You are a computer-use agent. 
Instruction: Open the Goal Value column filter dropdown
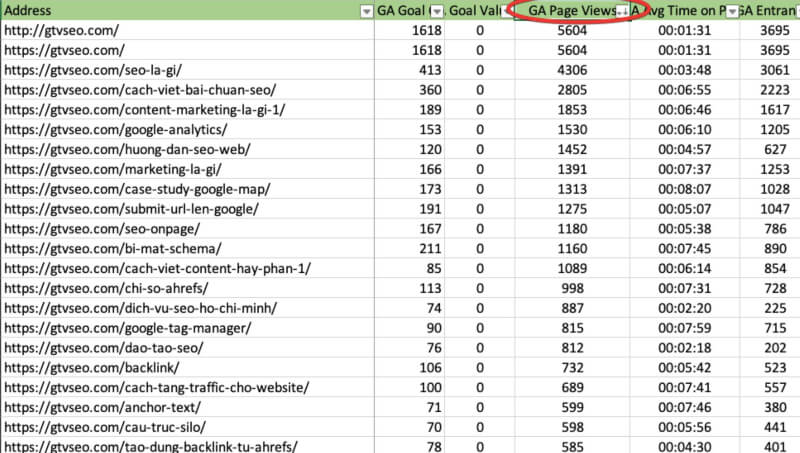coord(507,11)
